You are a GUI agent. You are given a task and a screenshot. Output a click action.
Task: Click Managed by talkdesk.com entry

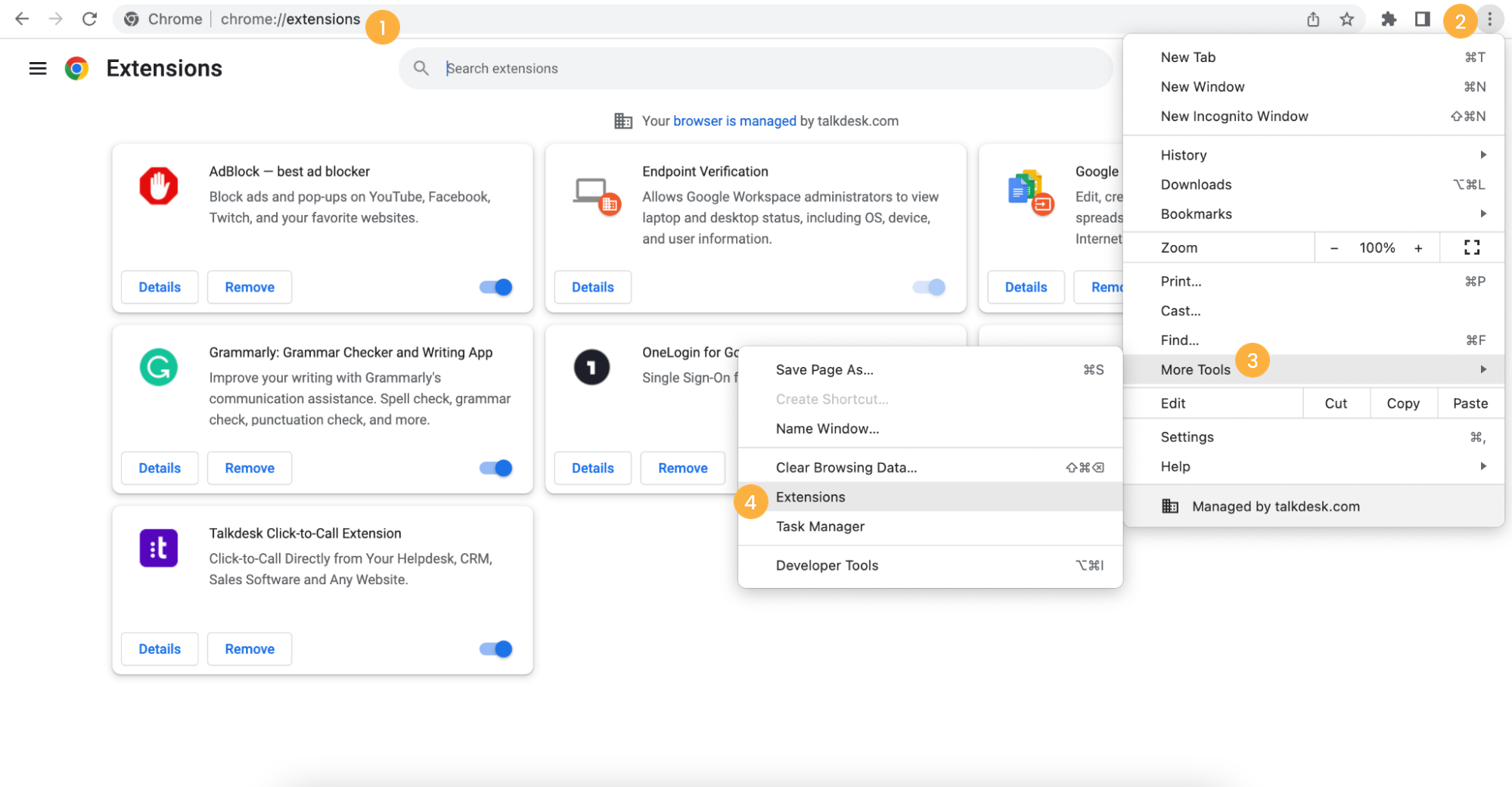(1314, 506)
